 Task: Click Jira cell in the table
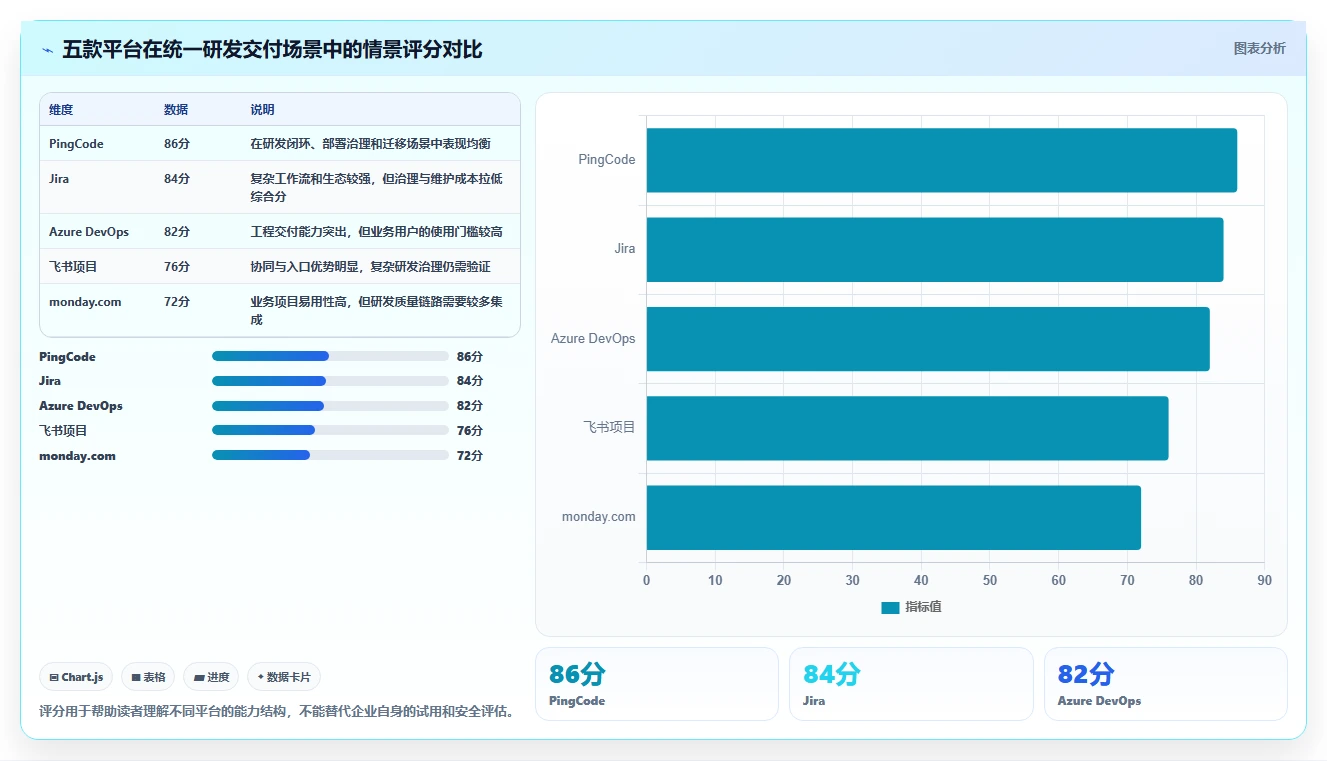pos(59,179)
